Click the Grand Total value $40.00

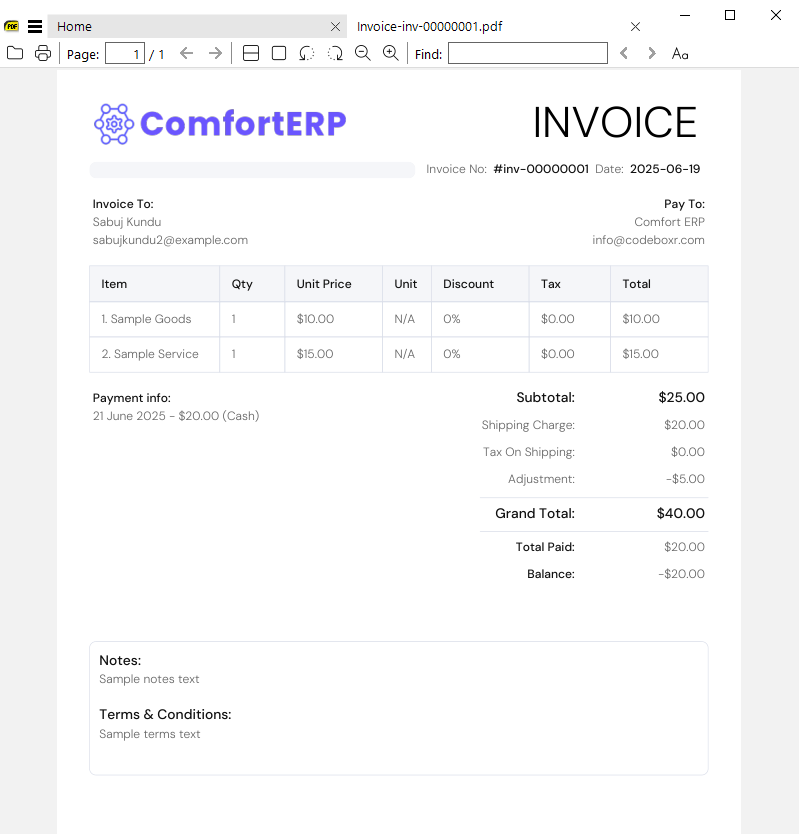tap(681, 513)
